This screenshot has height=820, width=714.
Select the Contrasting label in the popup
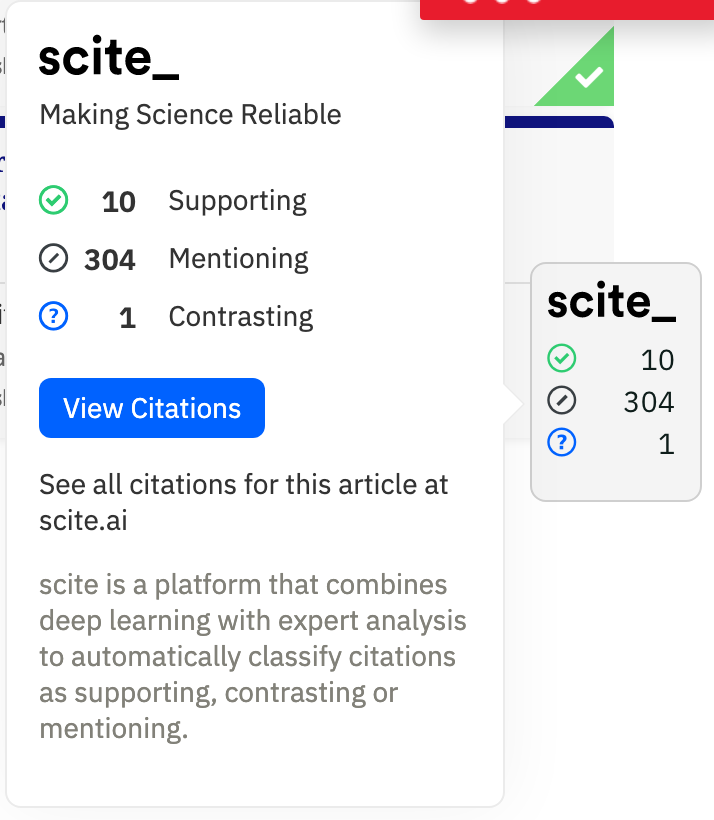[240, 317]
